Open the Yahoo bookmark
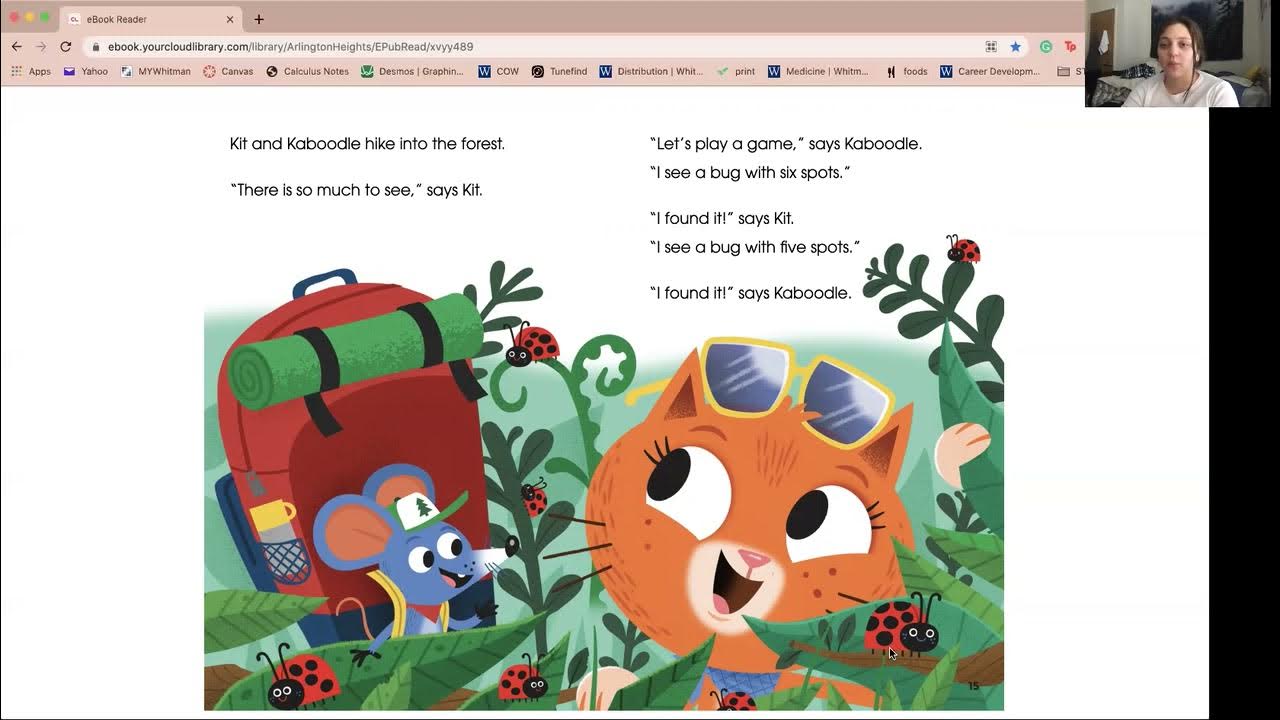The width and height of the screenshot is (1280, 720). point(86,72)
